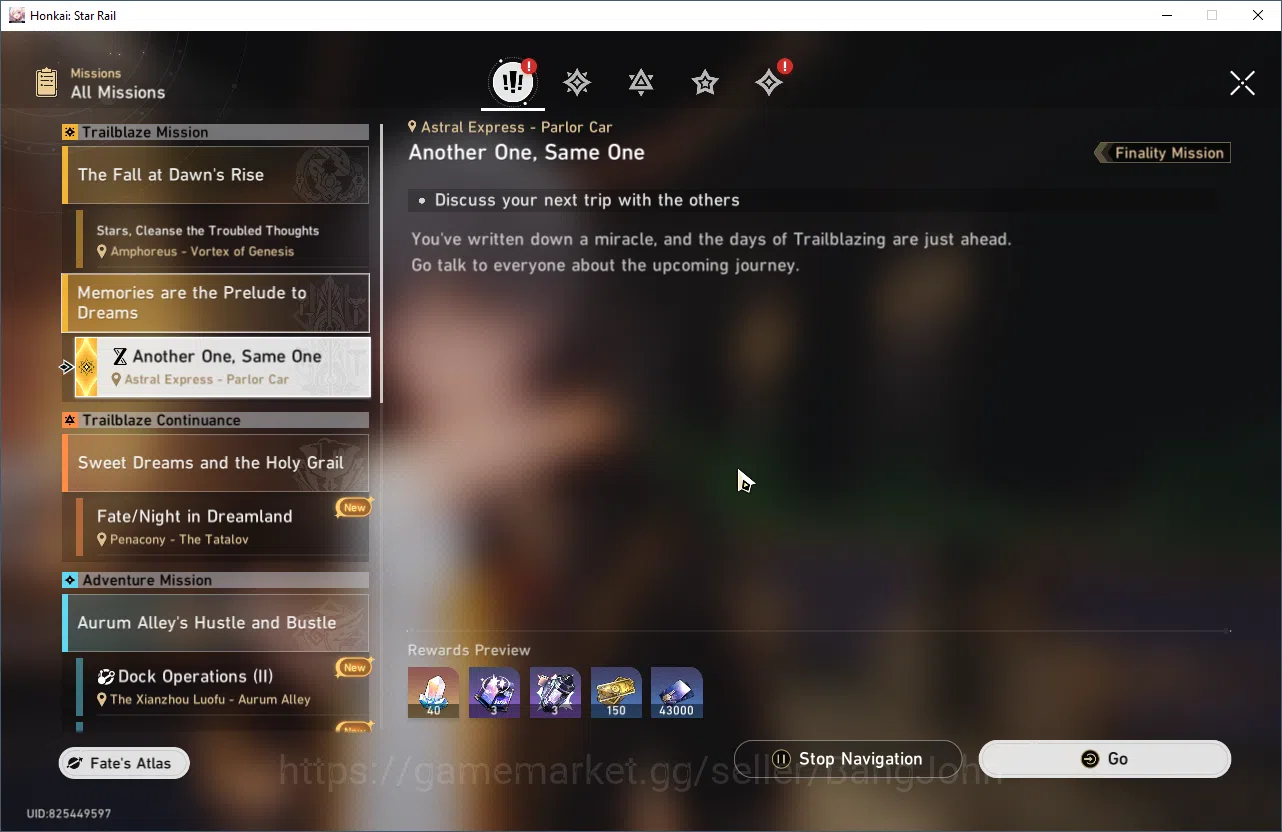
Task: Click the Dock Operations mission type icon
Action: [105, 676]
